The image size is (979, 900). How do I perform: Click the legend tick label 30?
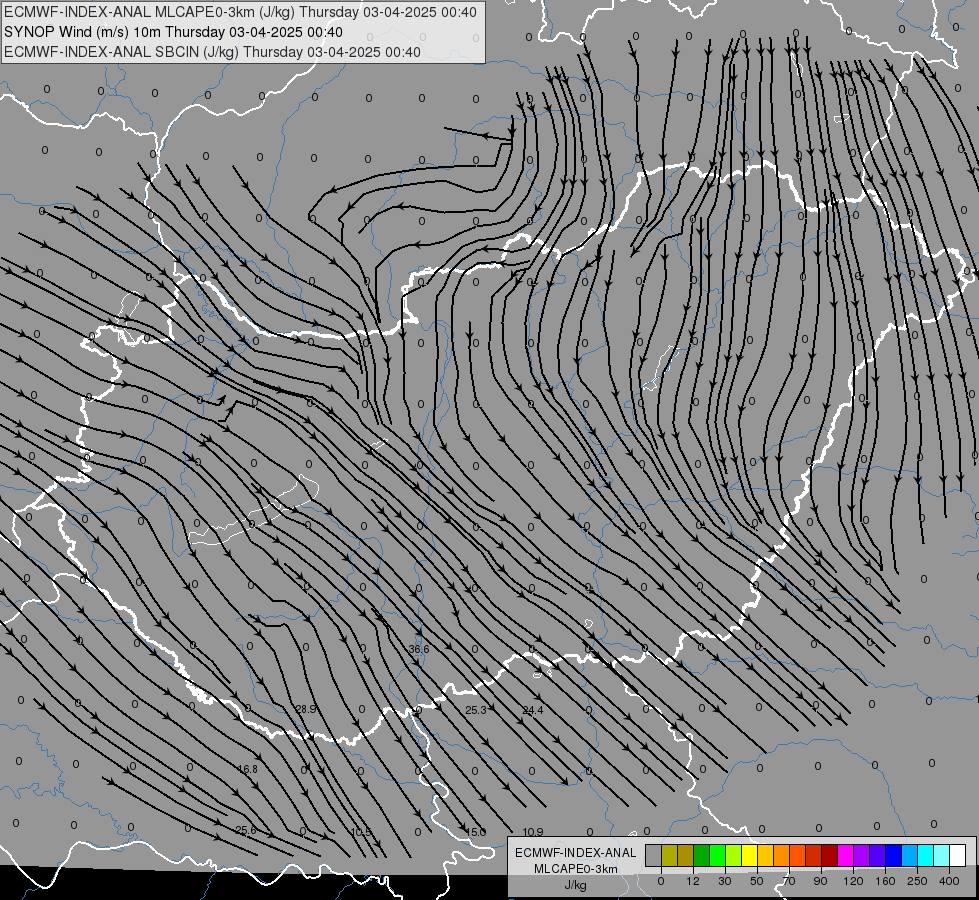pyautogui.click(x=725, y=881)
